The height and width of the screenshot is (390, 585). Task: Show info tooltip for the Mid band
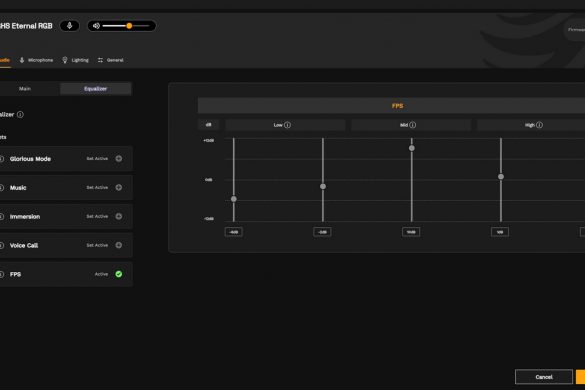[412, 125]
